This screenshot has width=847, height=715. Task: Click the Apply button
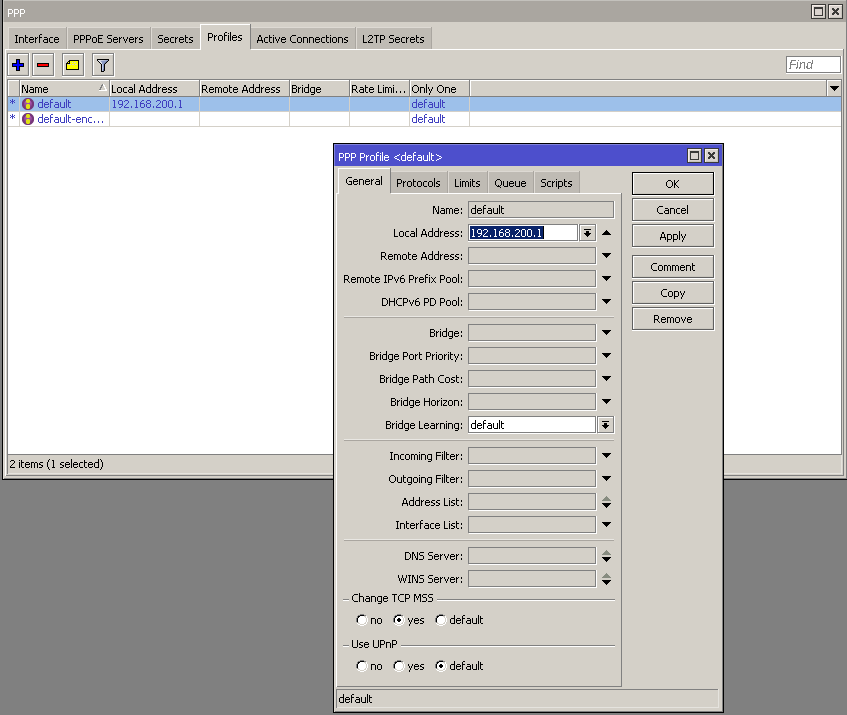672,236
